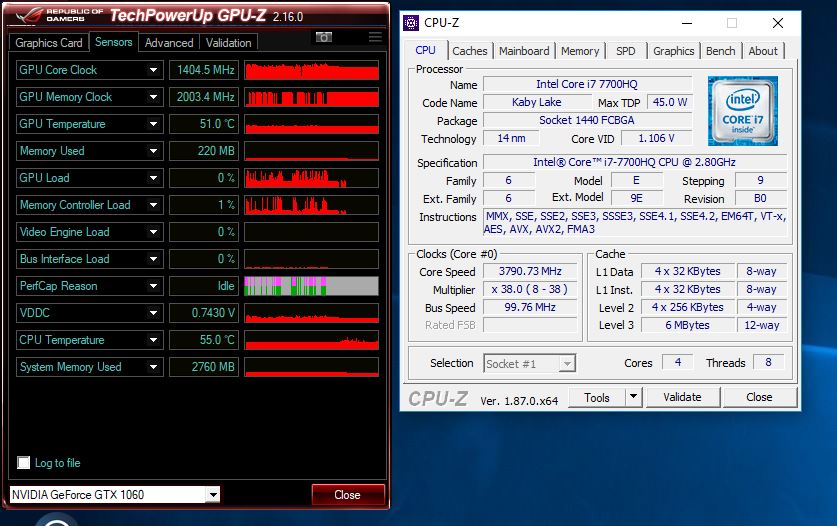The image size is (837, 526).
Task: Click the Intel Core i7 logo
Action: 743,111
